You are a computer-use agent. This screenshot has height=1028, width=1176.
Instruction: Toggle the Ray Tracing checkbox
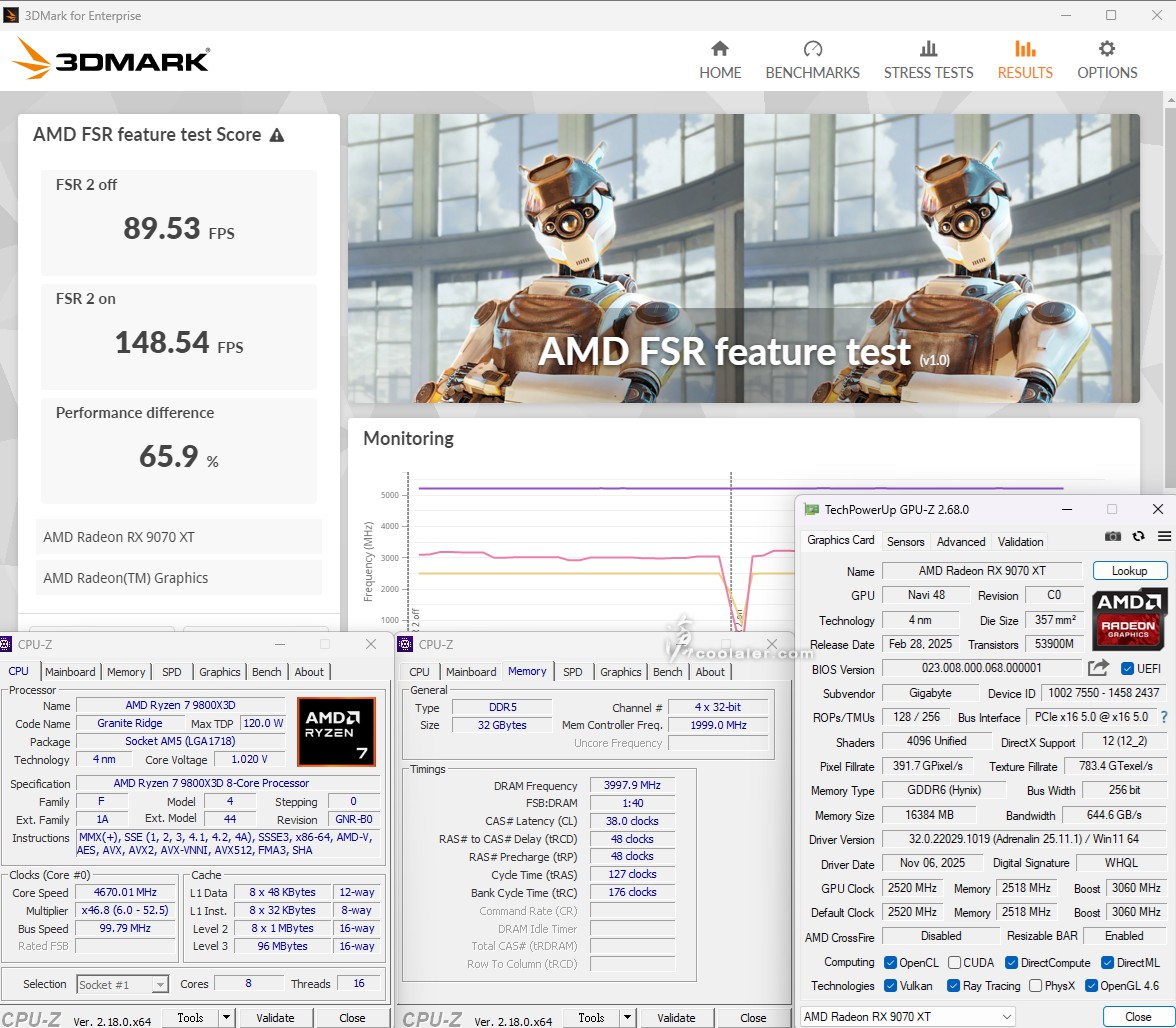952,986
